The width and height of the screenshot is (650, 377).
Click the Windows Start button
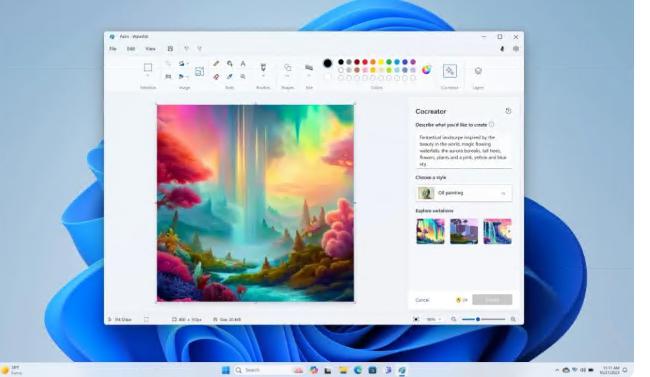point(226,370)
